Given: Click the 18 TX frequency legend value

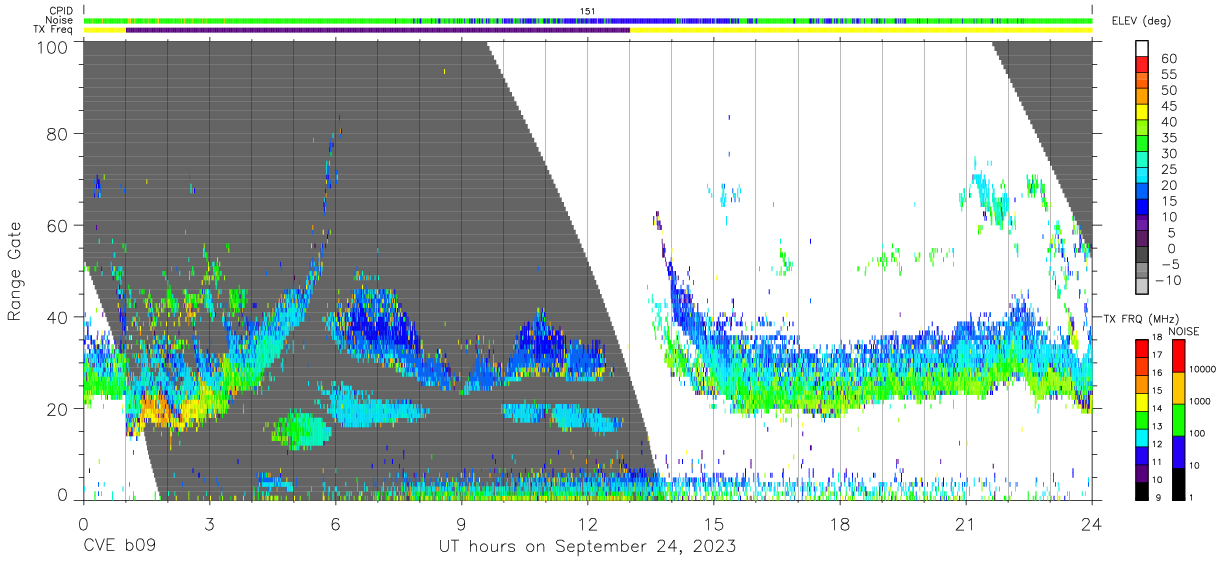Looking at the screenshot, I should click(1158, 338).
